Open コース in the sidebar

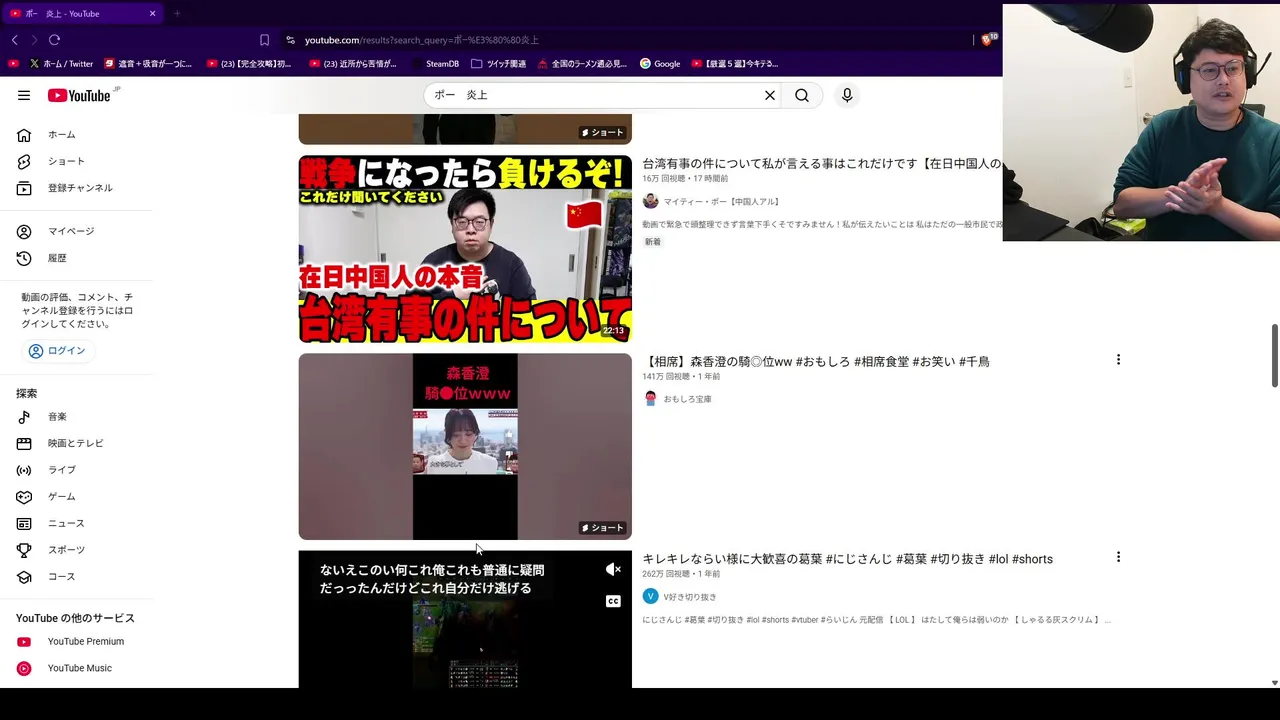point(77,577)
